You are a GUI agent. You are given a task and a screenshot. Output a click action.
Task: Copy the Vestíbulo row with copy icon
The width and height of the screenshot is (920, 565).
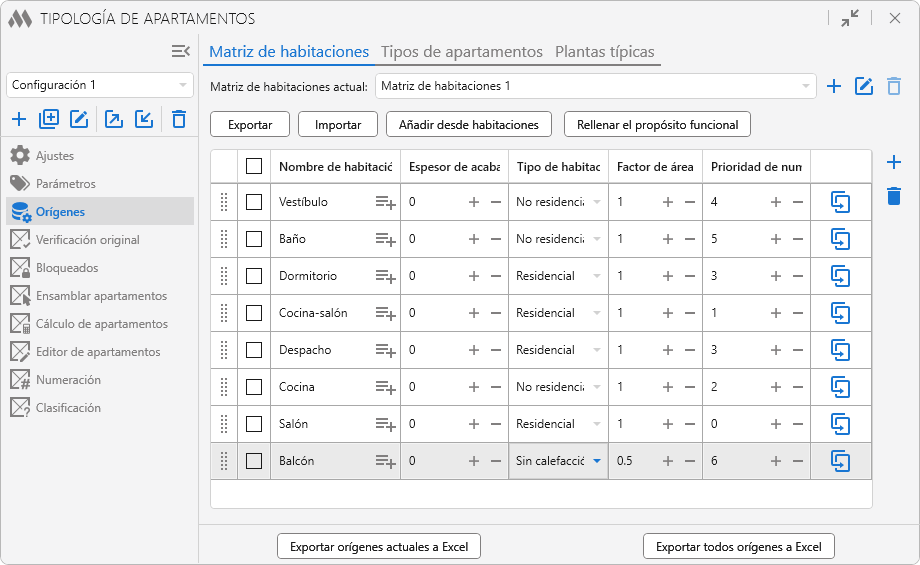coord(841,202)
